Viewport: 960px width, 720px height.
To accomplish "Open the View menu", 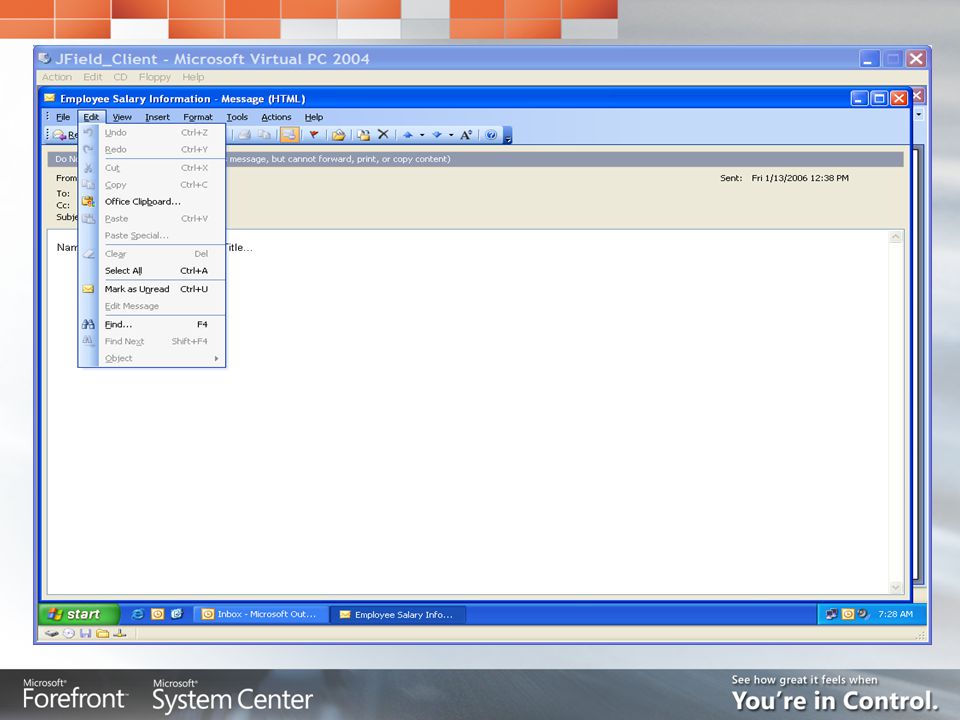I will pos(122,117).
